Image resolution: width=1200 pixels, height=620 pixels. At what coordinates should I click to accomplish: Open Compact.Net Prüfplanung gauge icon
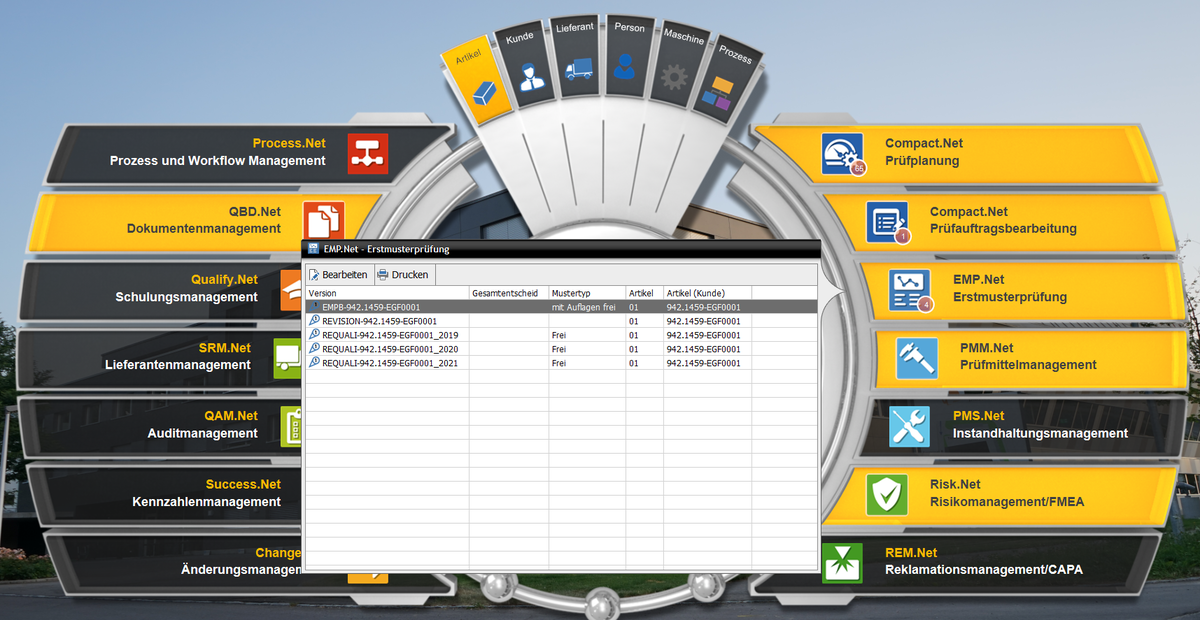point(842,153)
